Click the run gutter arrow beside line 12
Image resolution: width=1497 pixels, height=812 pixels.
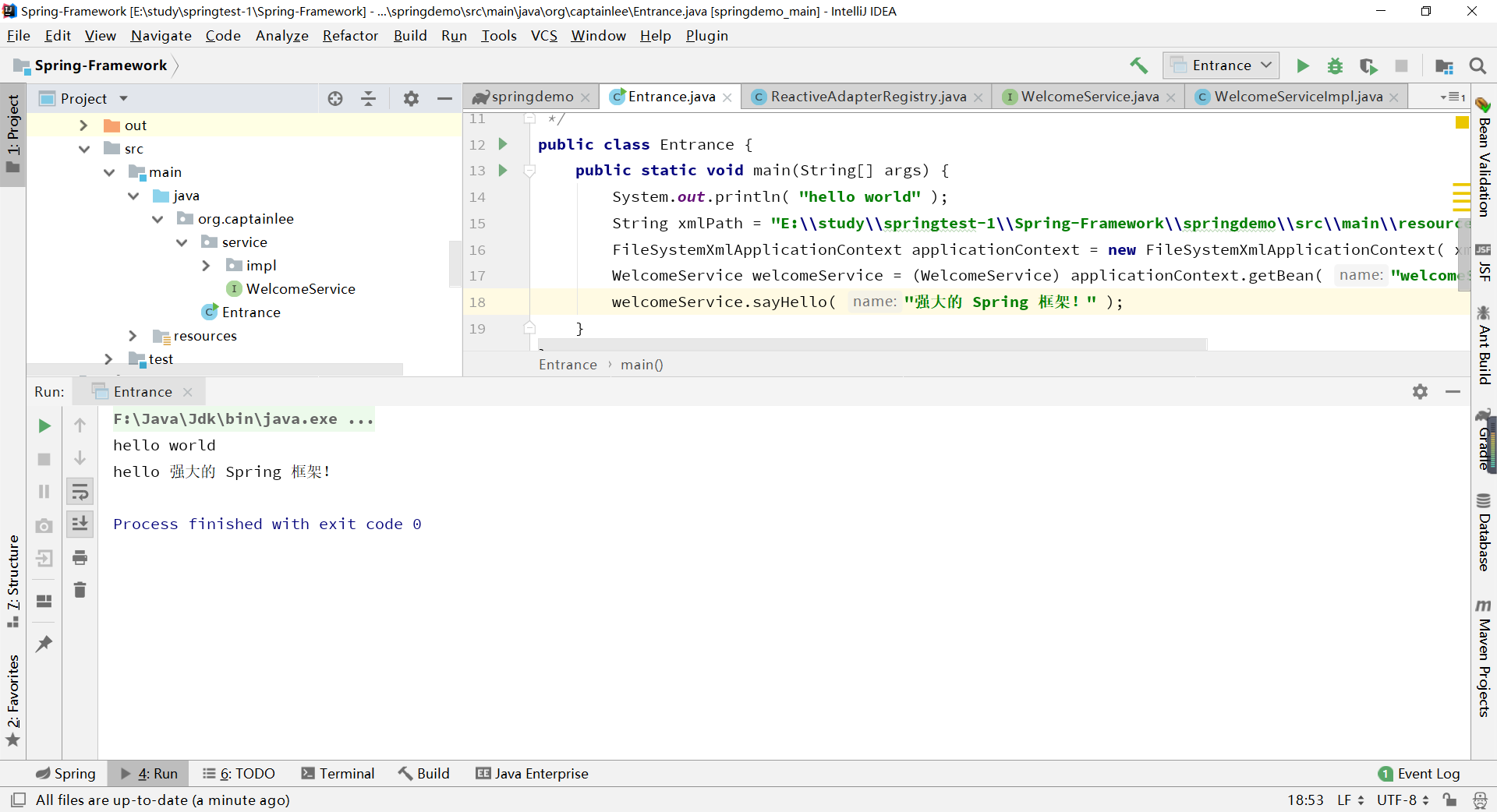[503, 144]
